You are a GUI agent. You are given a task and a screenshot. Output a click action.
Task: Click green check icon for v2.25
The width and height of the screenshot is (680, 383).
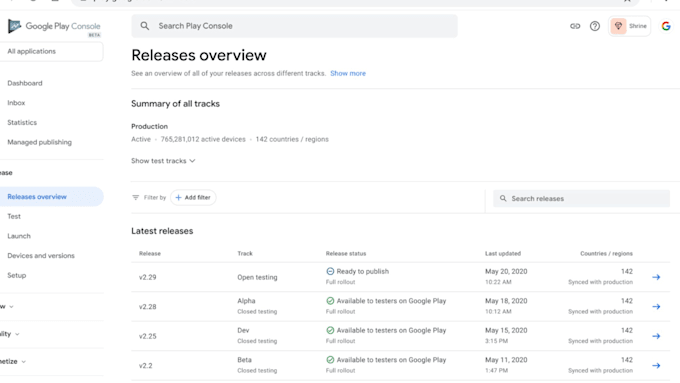pyautogui.click(x=330, y=331)
